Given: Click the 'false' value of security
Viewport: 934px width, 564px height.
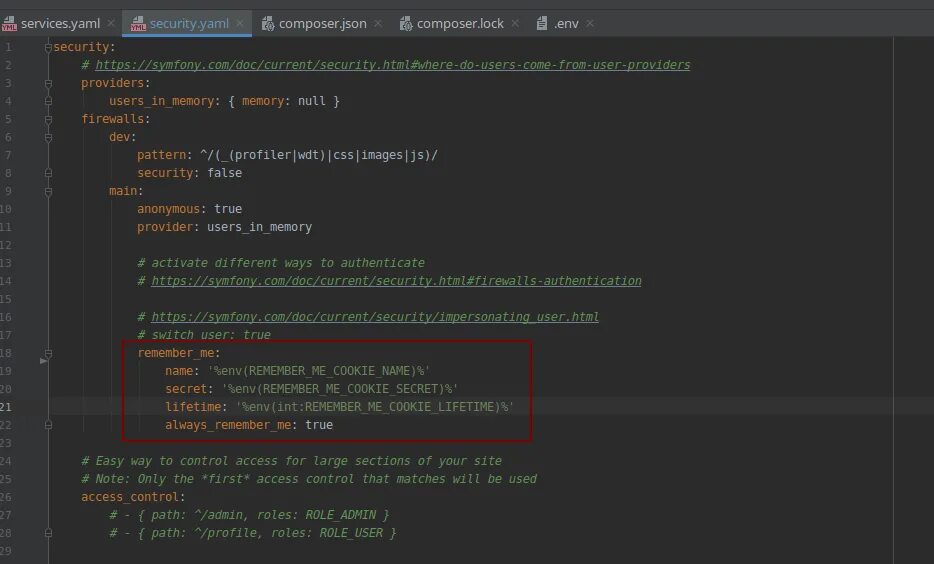Looking at the screenshot, I should [x=225, y=173].
